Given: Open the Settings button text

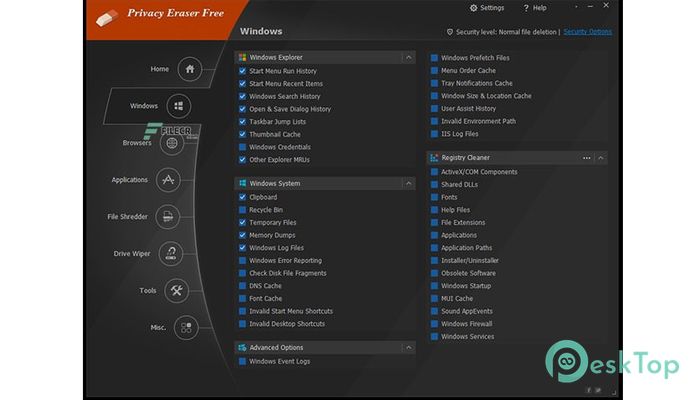Looking at the screenshot, I should pyautogui.click(x=492, y=8).
